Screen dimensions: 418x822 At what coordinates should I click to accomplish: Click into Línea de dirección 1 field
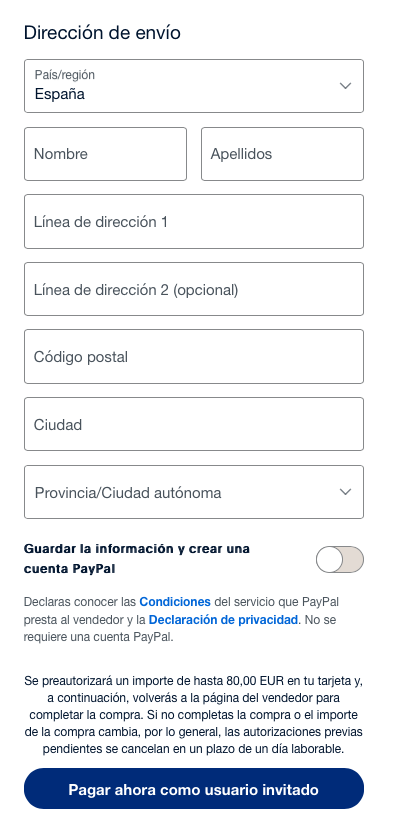click(194, 222)
